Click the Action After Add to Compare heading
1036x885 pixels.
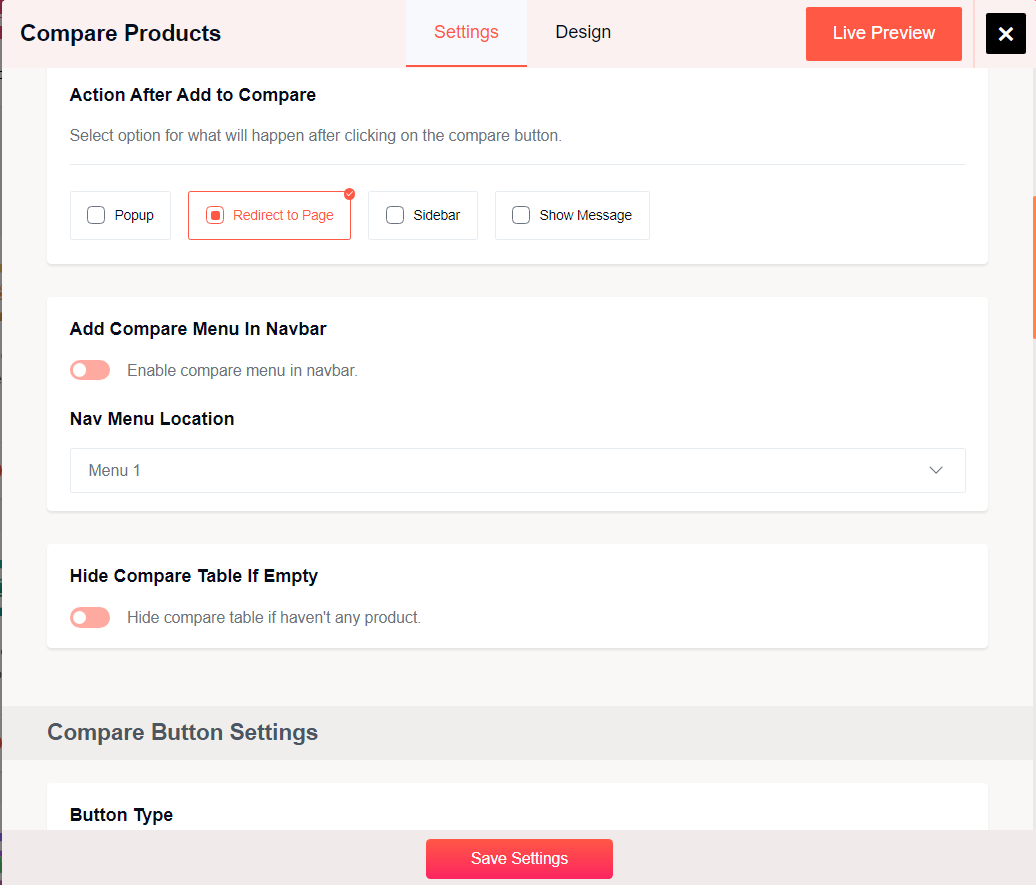tap(192, 95)
